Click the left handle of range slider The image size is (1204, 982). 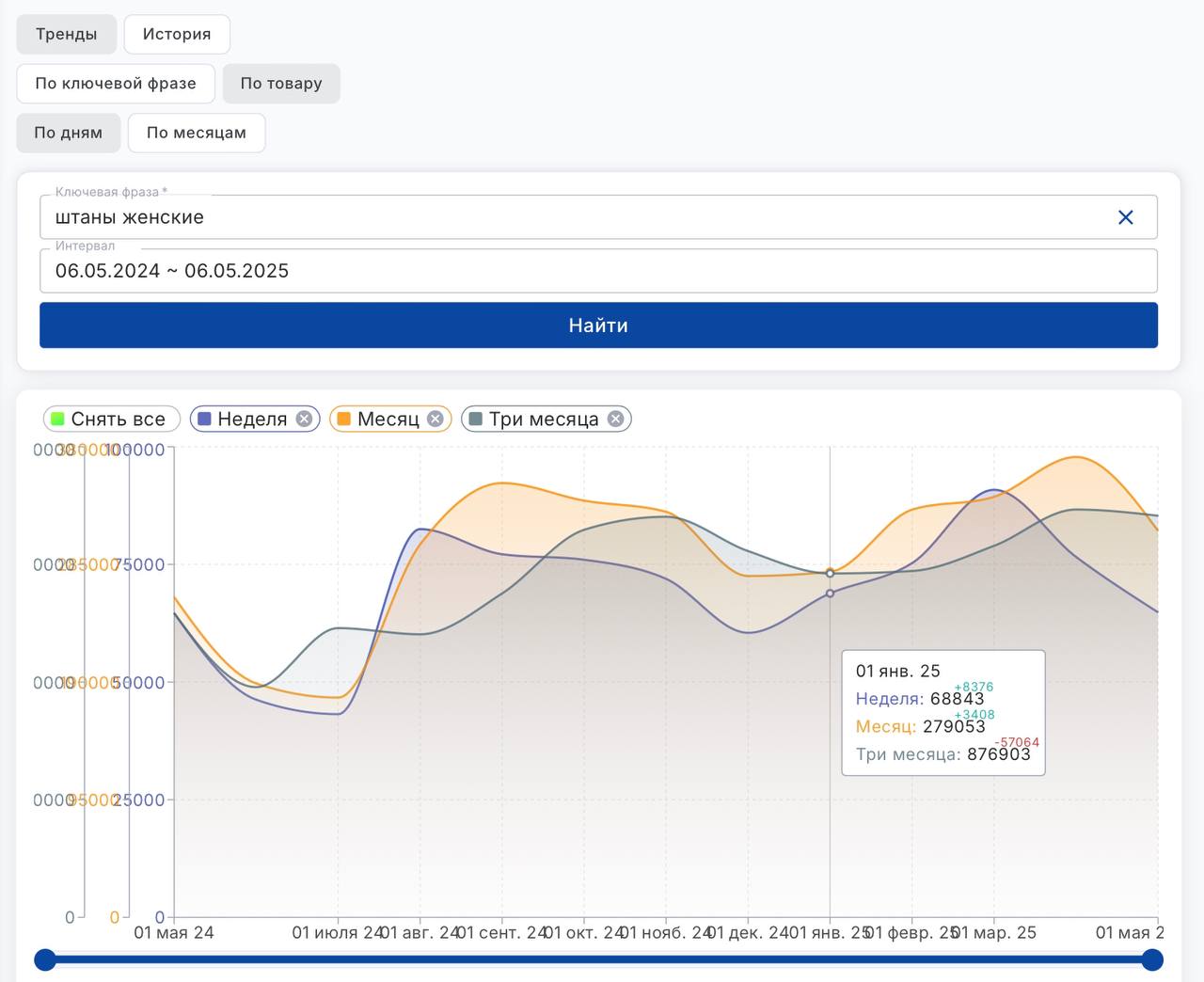click(x=45, y=959)
